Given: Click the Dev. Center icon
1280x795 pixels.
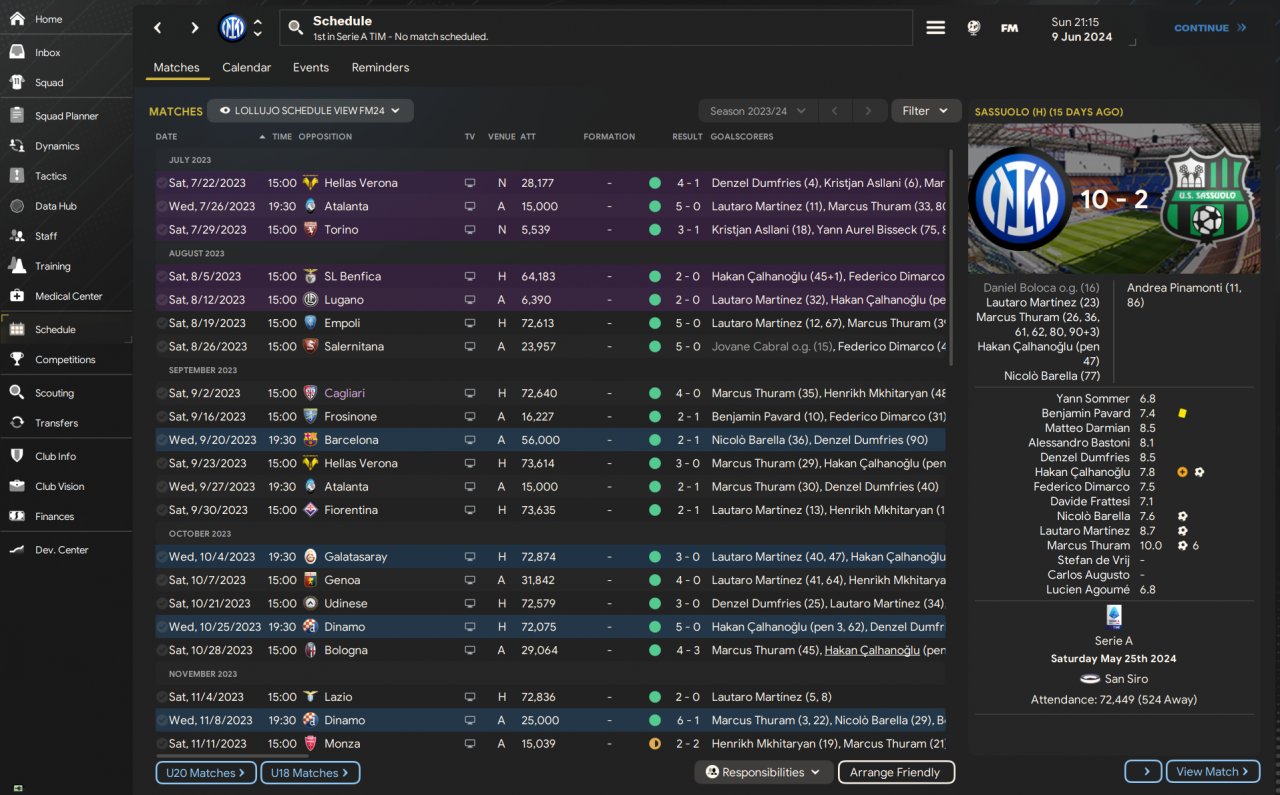Looking at the screenshot, I should [17, 550].
